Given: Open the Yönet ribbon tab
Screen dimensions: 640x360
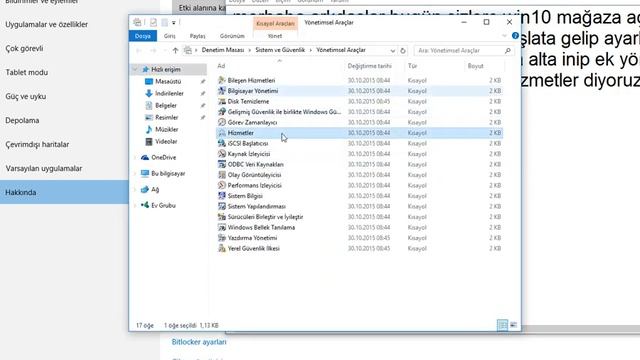Looking at the screenshot, I should point(275,36).
